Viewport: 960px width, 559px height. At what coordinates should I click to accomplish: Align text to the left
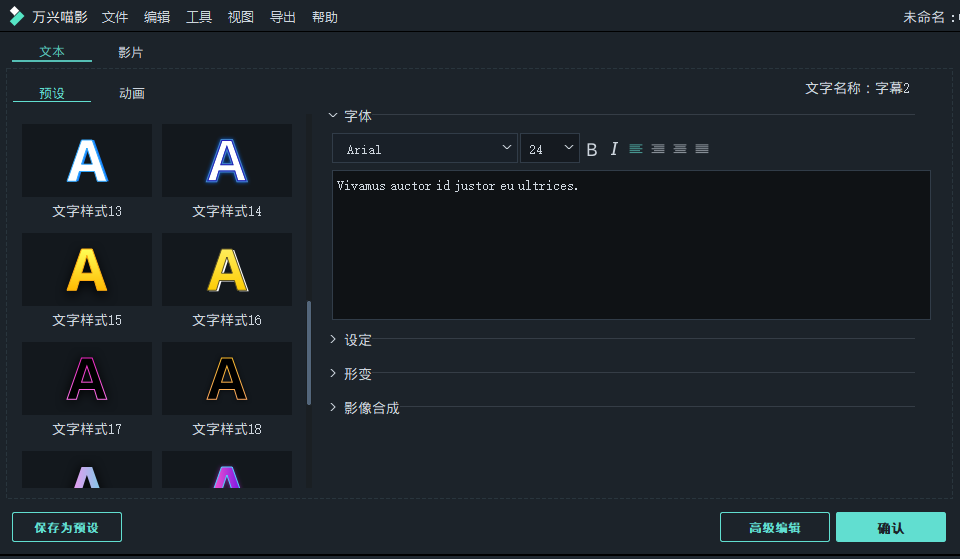636,149
